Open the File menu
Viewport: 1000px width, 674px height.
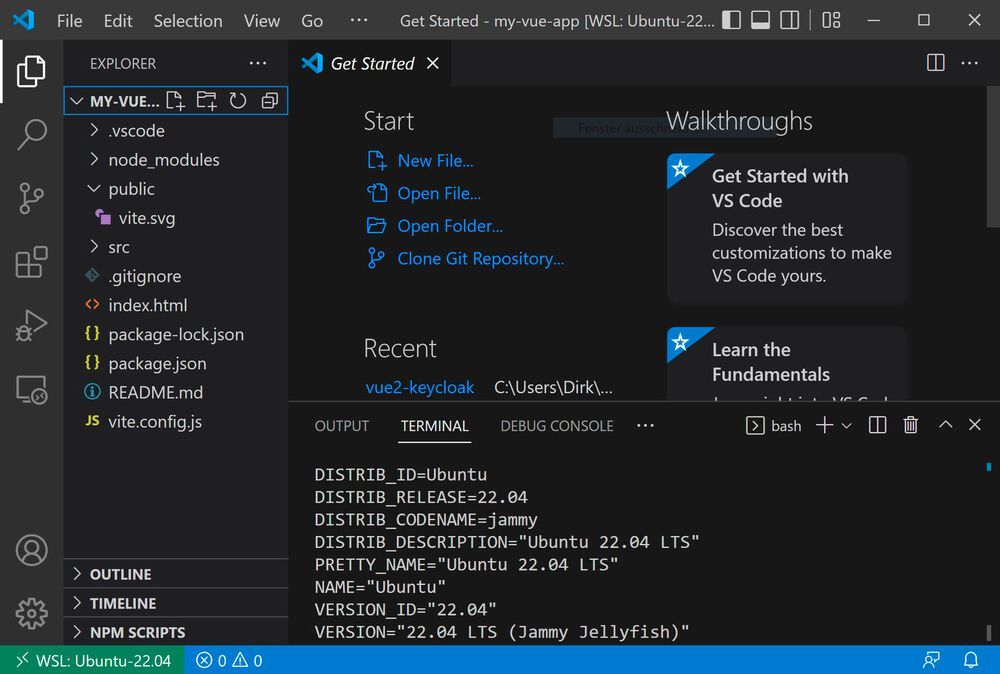[x=69, y=21]
